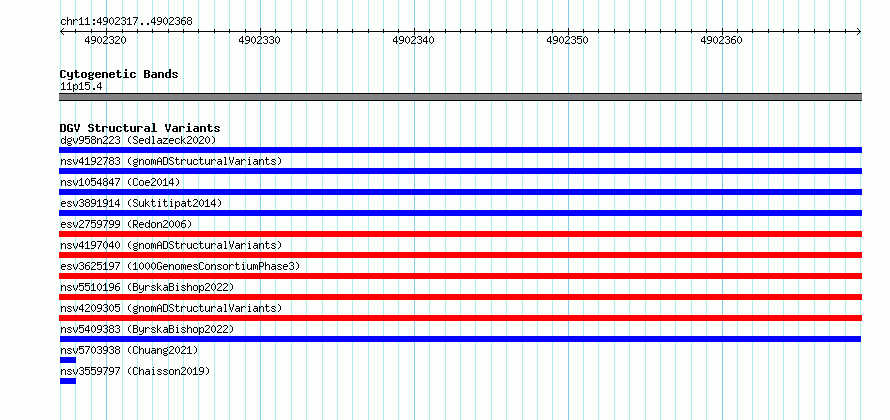
Task: Click the red bar beneath nsv5510196
Action: pos(460,297)
